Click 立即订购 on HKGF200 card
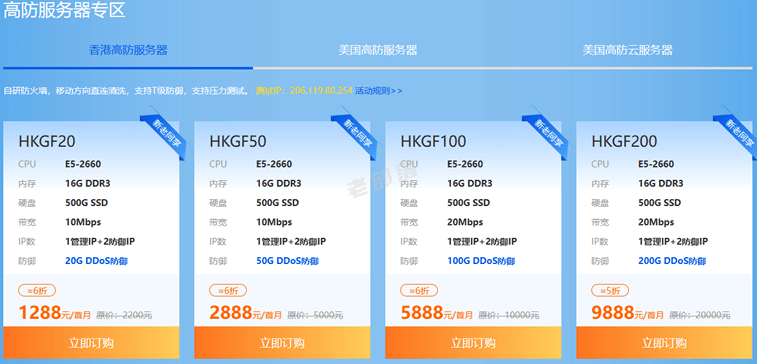 click(664, 343)
